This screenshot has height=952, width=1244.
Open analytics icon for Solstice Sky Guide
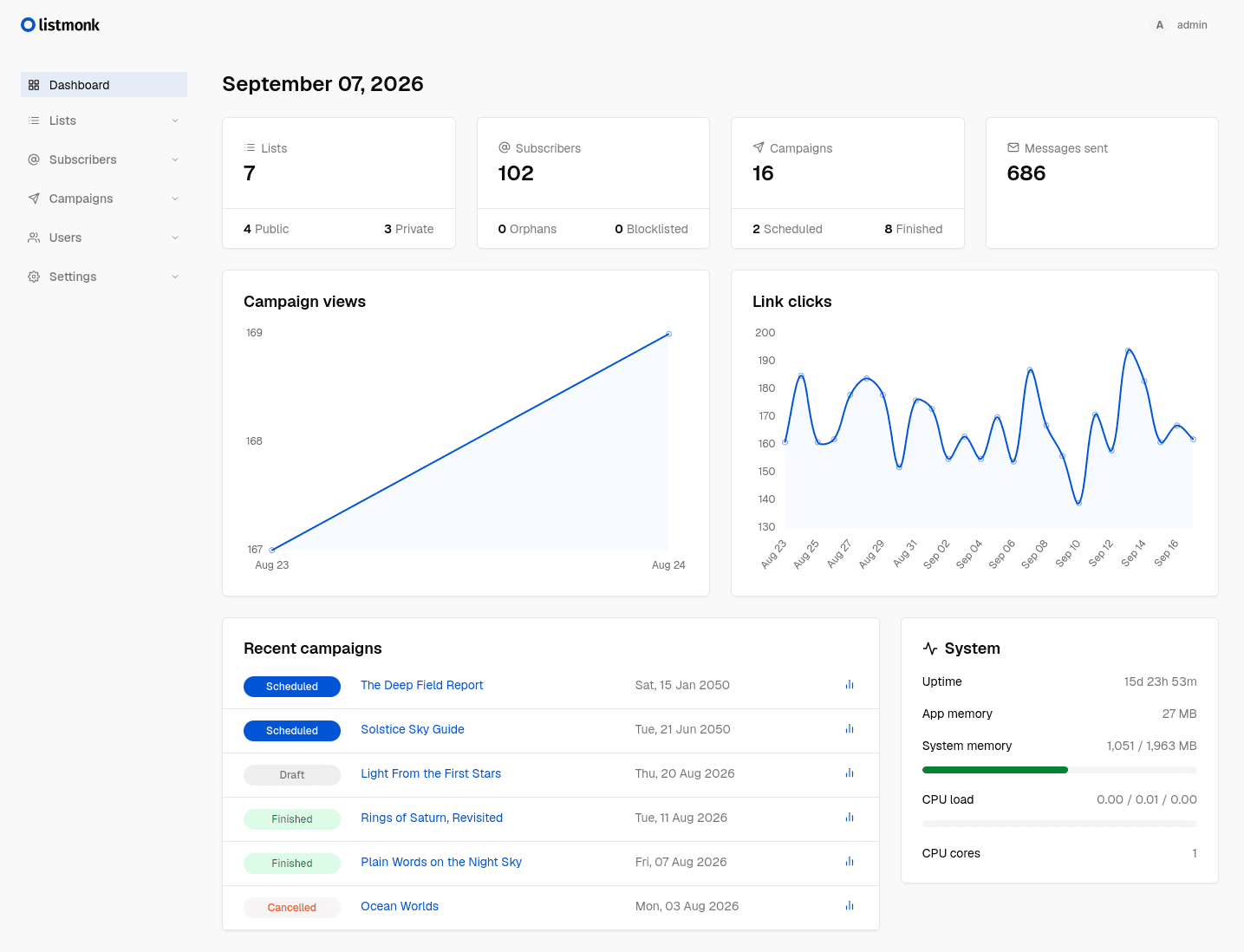click(850, 729)
